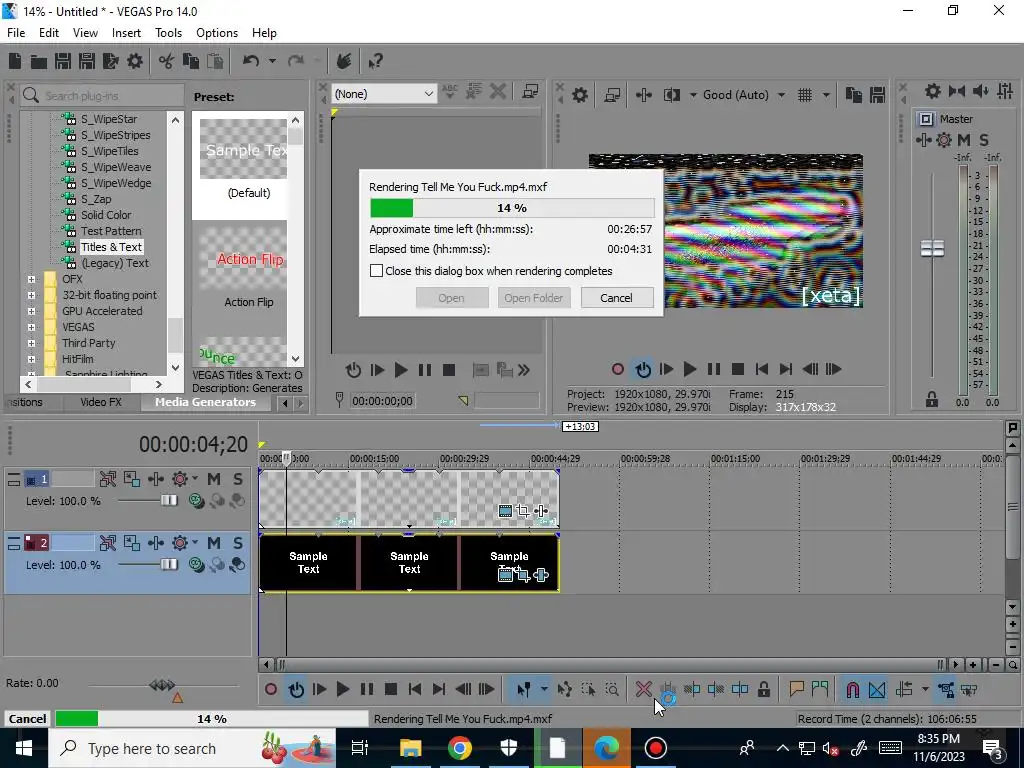Viewport: 1024px width, 768px height.
Task: Toggle Auto Ripple icon in bottom toolbar
Action: (x=904, y=689)
